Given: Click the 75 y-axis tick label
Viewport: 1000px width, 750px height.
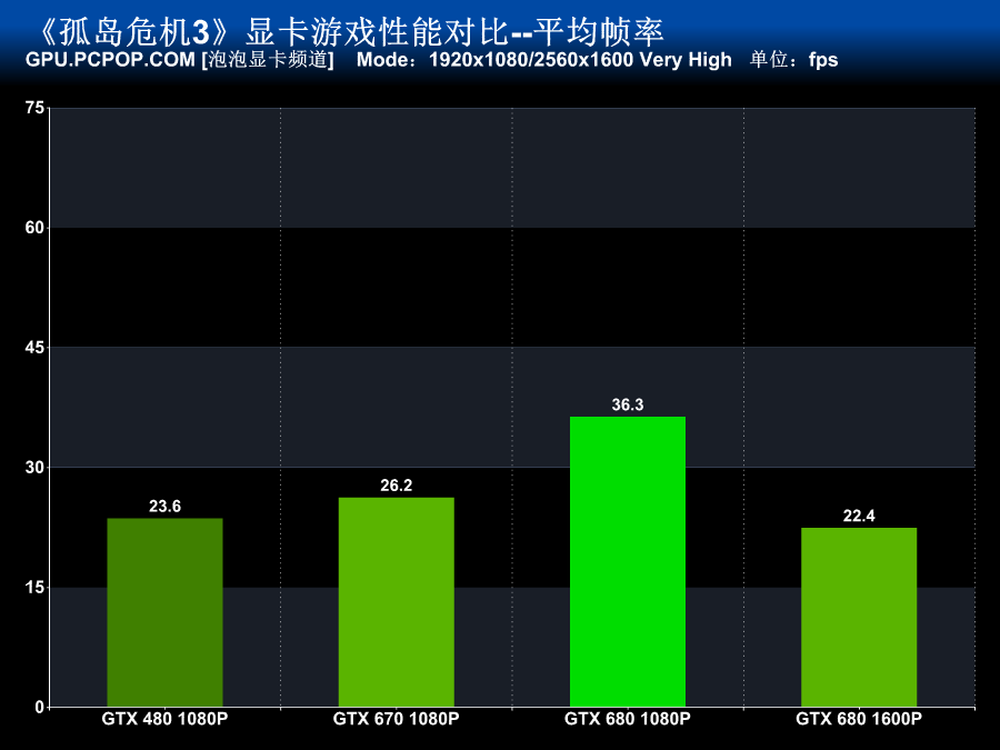Looking at the screenshot, I should [x=34, y=108].
